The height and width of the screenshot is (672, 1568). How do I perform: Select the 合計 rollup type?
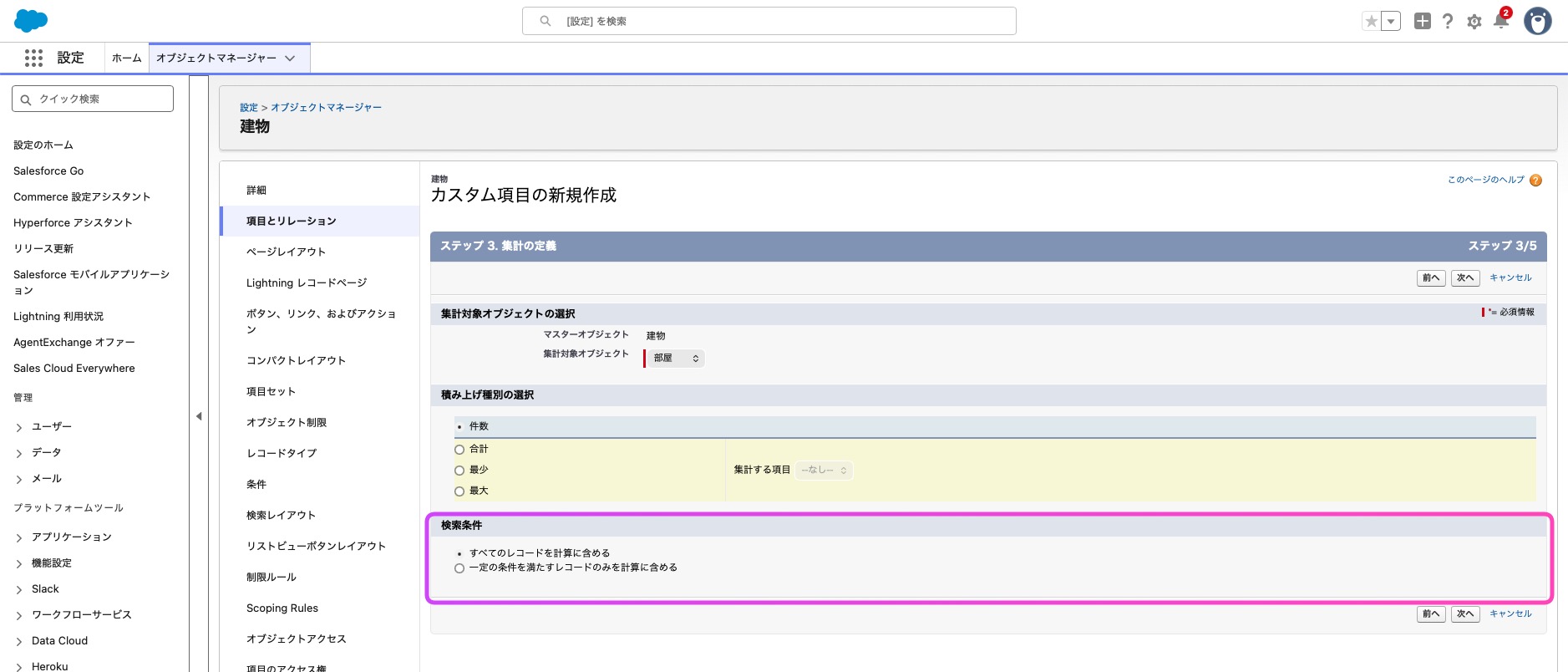click(x=459, y=450)
